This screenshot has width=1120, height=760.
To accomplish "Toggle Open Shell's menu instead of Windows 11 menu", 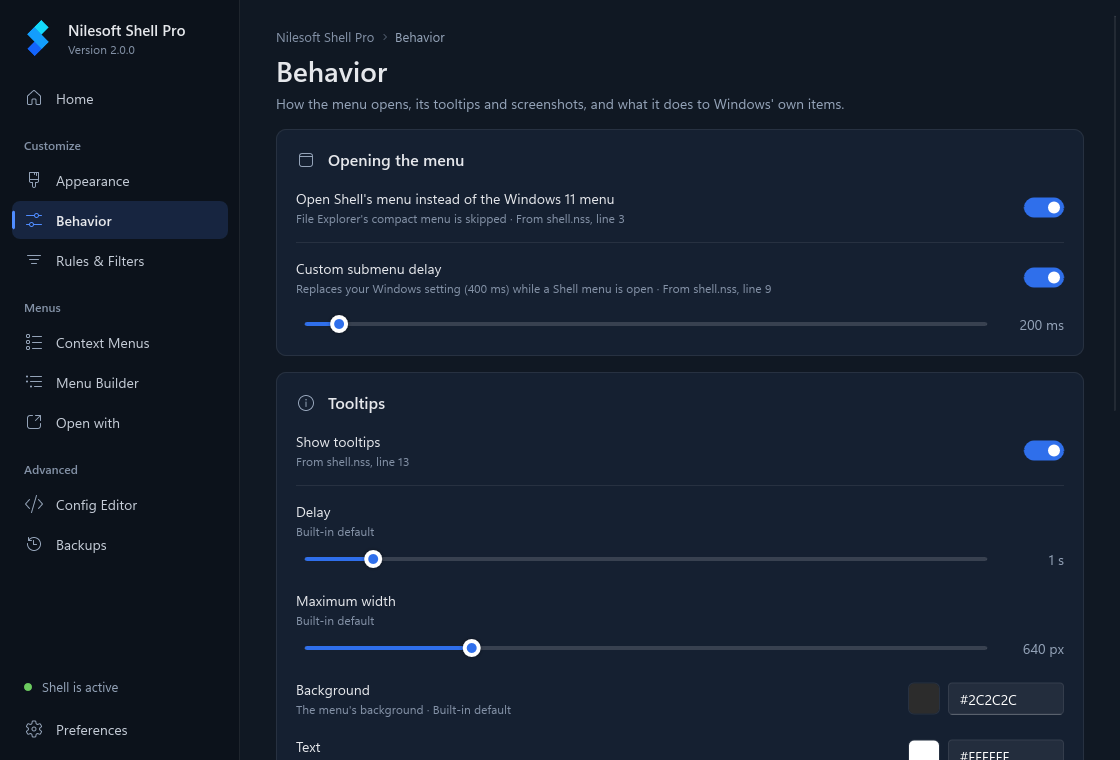I will [1044, 208].
